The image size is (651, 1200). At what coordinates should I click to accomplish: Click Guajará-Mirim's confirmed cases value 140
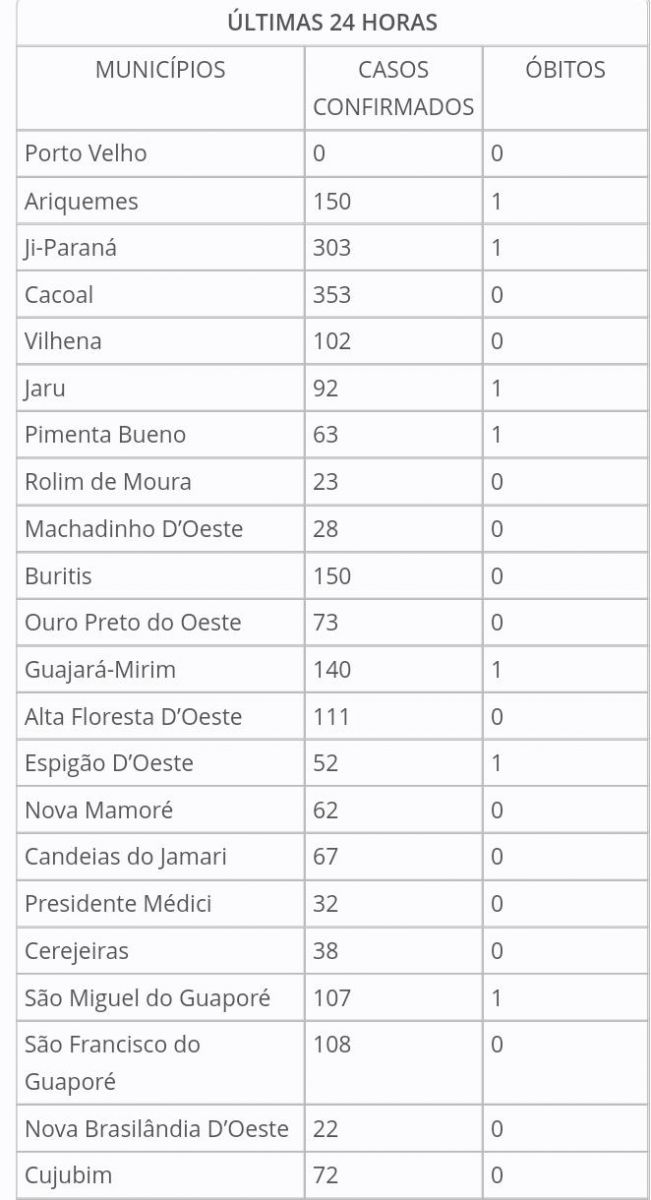click(x=332, y=669)
